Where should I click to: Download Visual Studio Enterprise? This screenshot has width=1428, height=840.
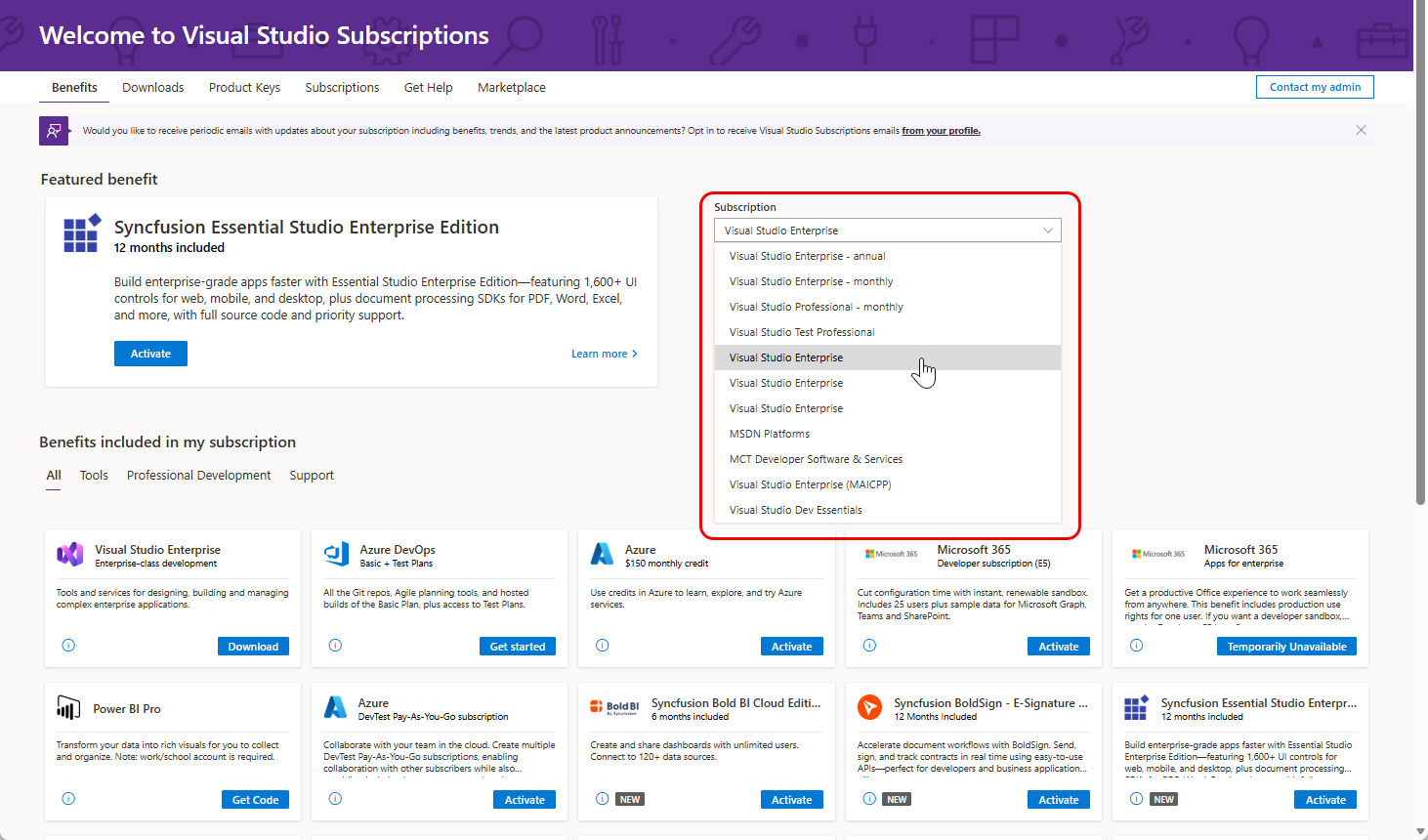(x=253, y=647)
